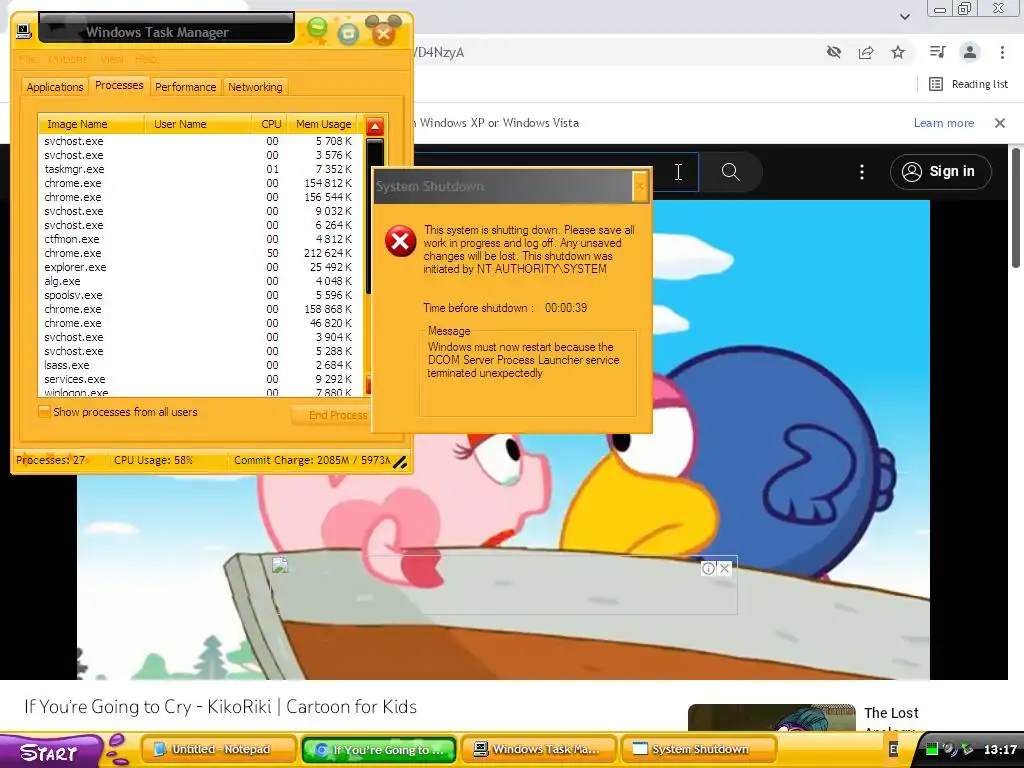The width and height of the screenshot is (1024, 768).
Task: Select the spoolsv.exe process row
Action: [198, 295]
